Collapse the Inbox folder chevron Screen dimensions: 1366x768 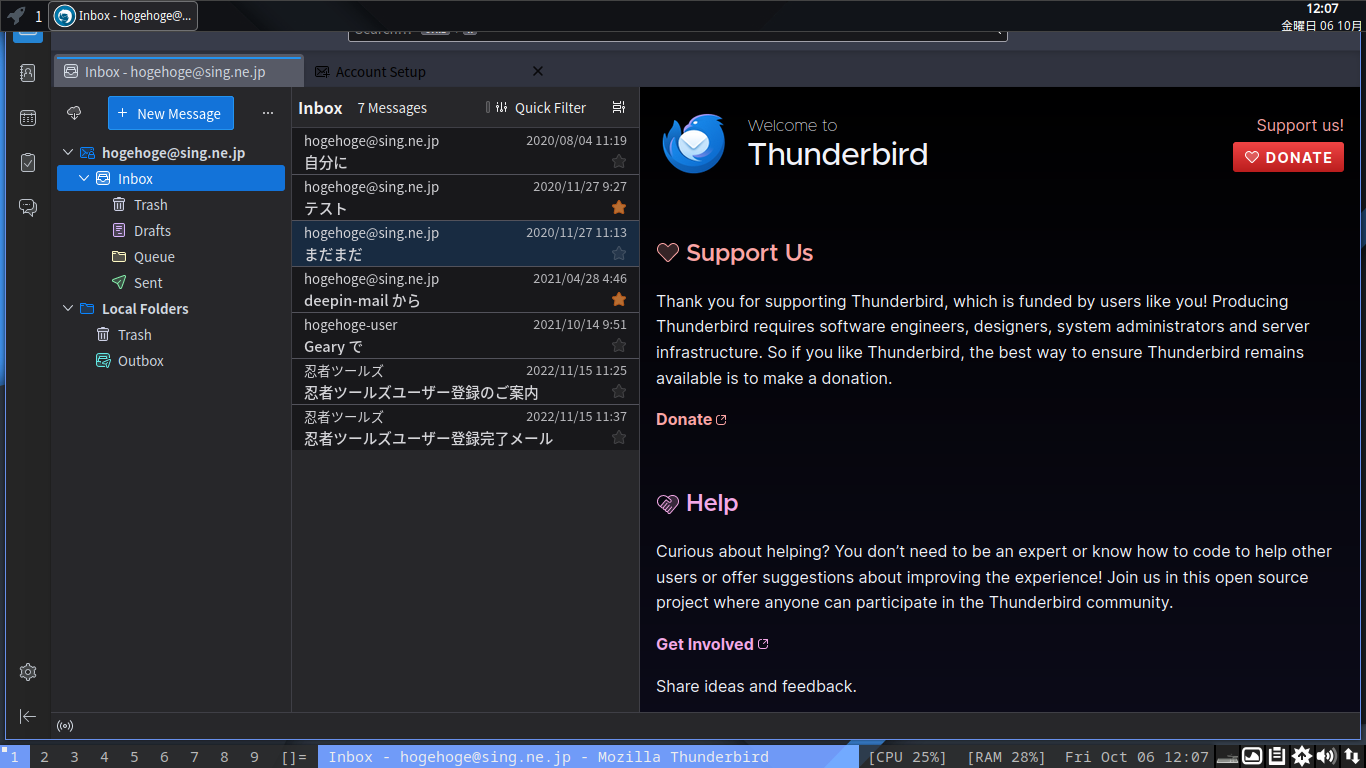tap(84, 179)
